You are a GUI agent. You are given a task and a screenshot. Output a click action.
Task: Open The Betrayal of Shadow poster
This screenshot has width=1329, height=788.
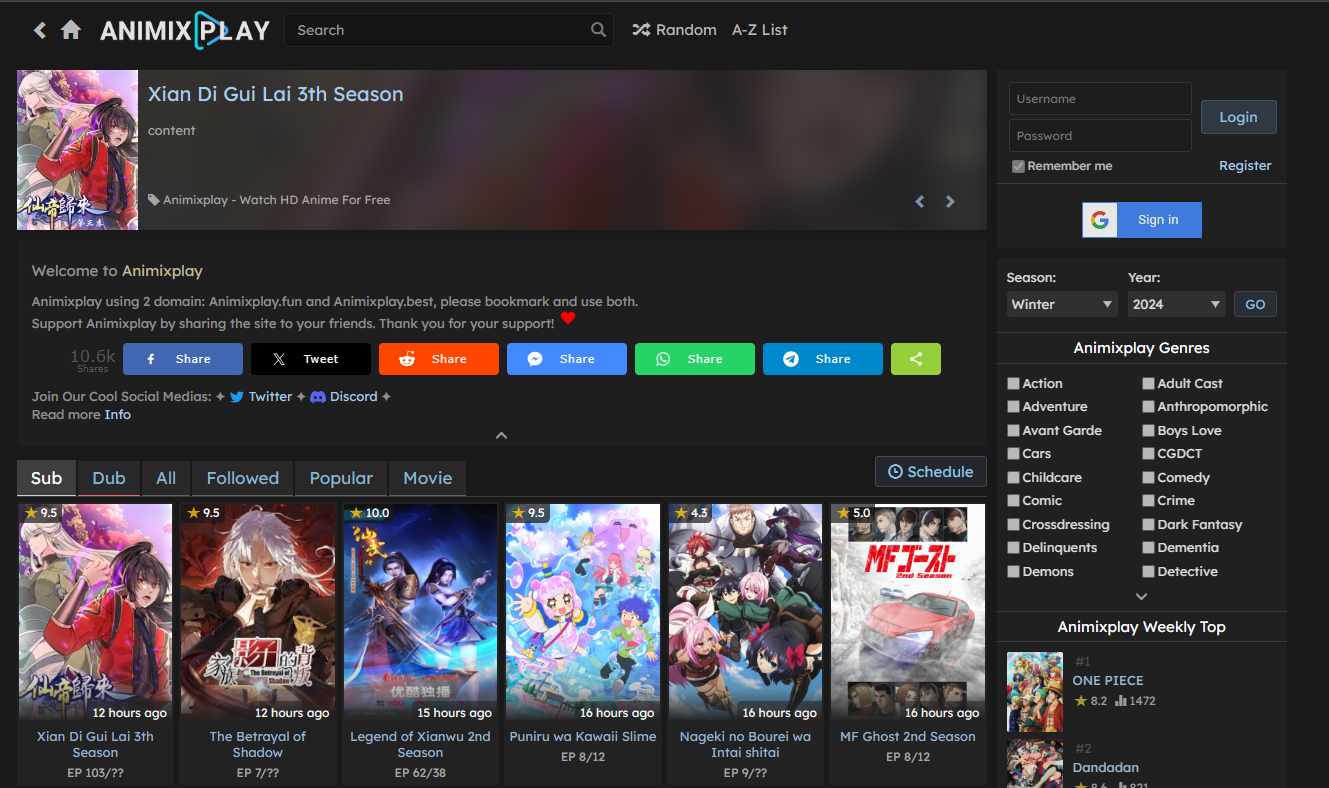tap(257, 613)
